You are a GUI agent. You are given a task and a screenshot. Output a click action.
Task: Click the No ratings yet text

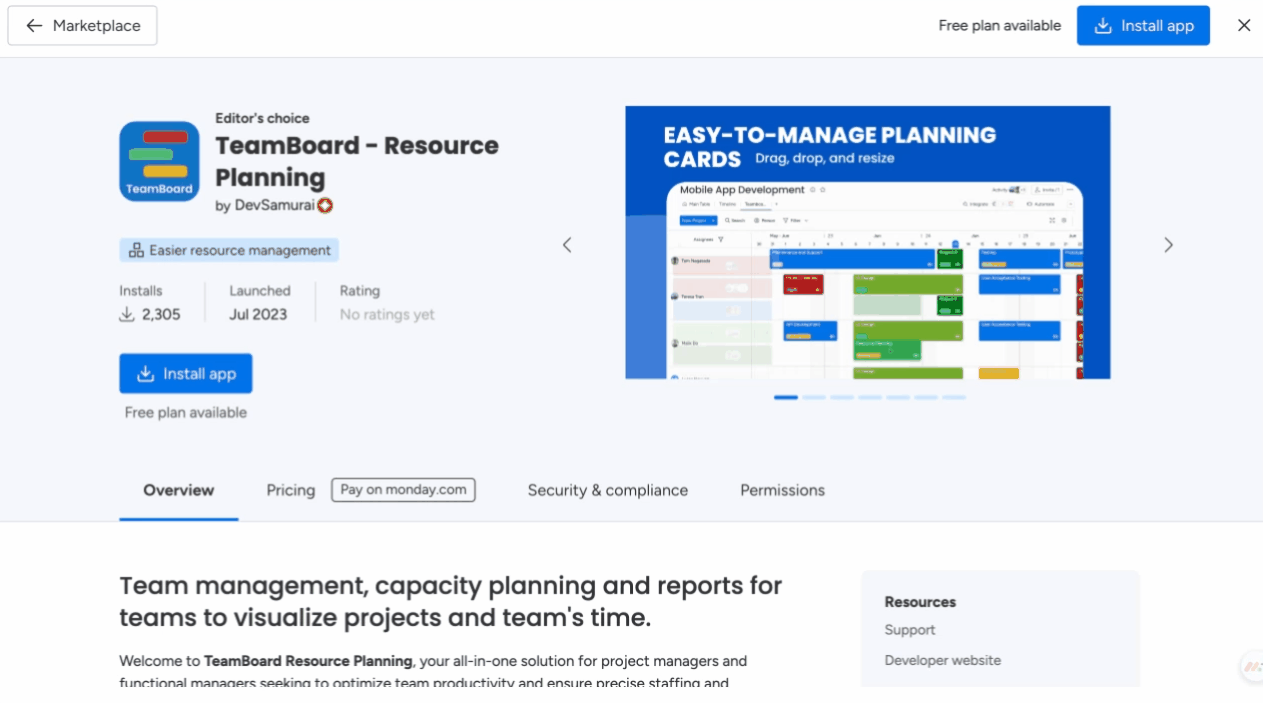click(x=387, y=314)
